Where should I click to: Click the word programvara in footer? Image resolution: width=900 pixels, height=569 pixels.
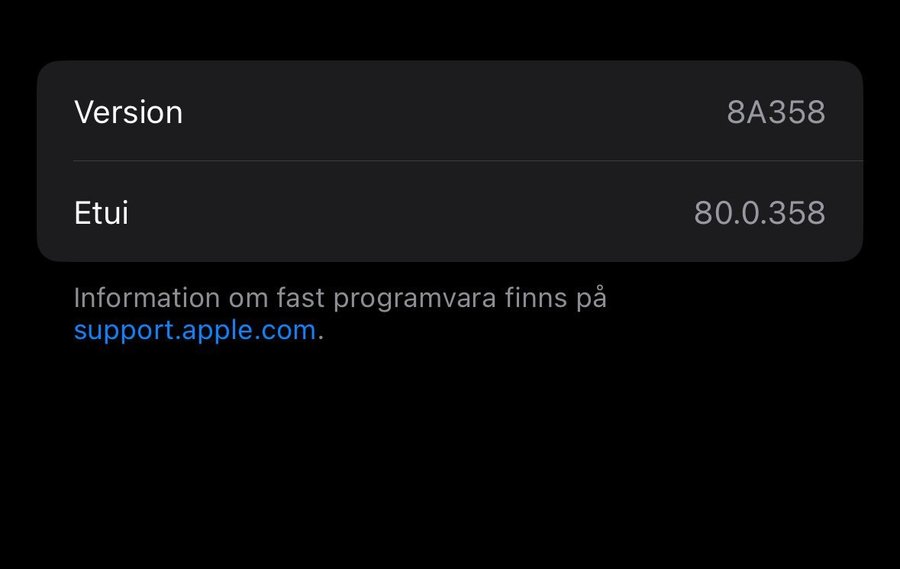click(414, 299)
